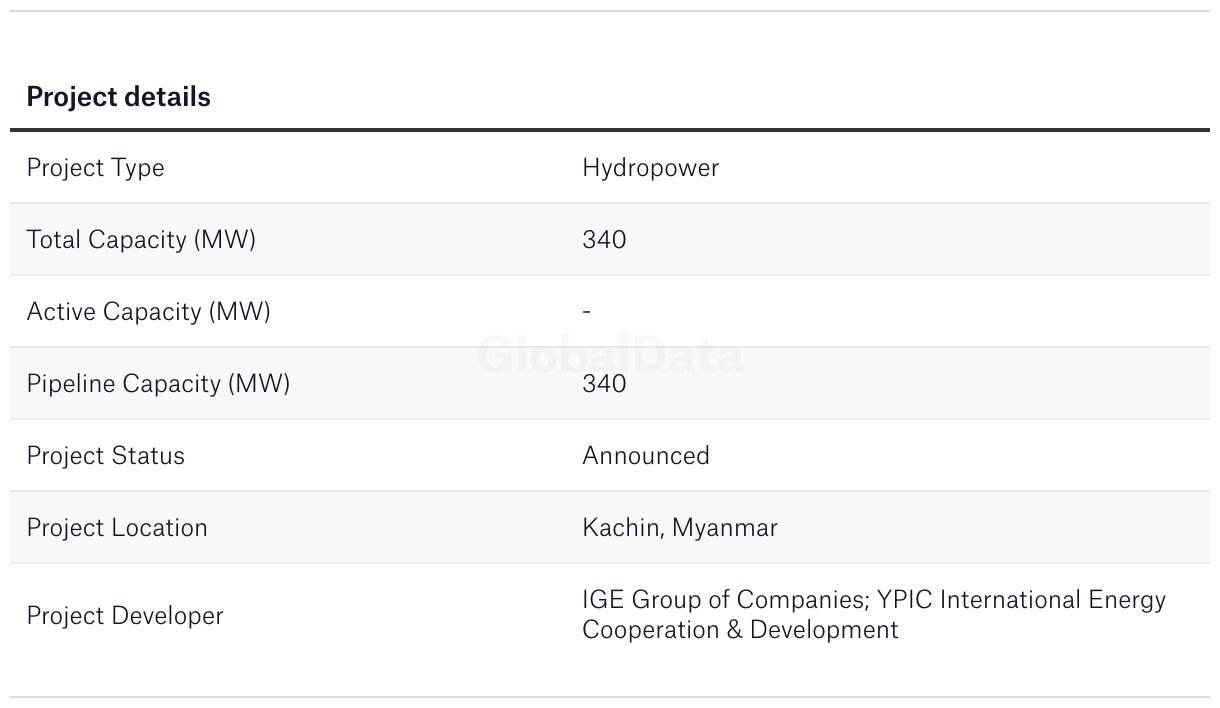Select the Total Capacity (MW) label
The width and height of the screenshot is (1220, 708).
coord(141,240)
